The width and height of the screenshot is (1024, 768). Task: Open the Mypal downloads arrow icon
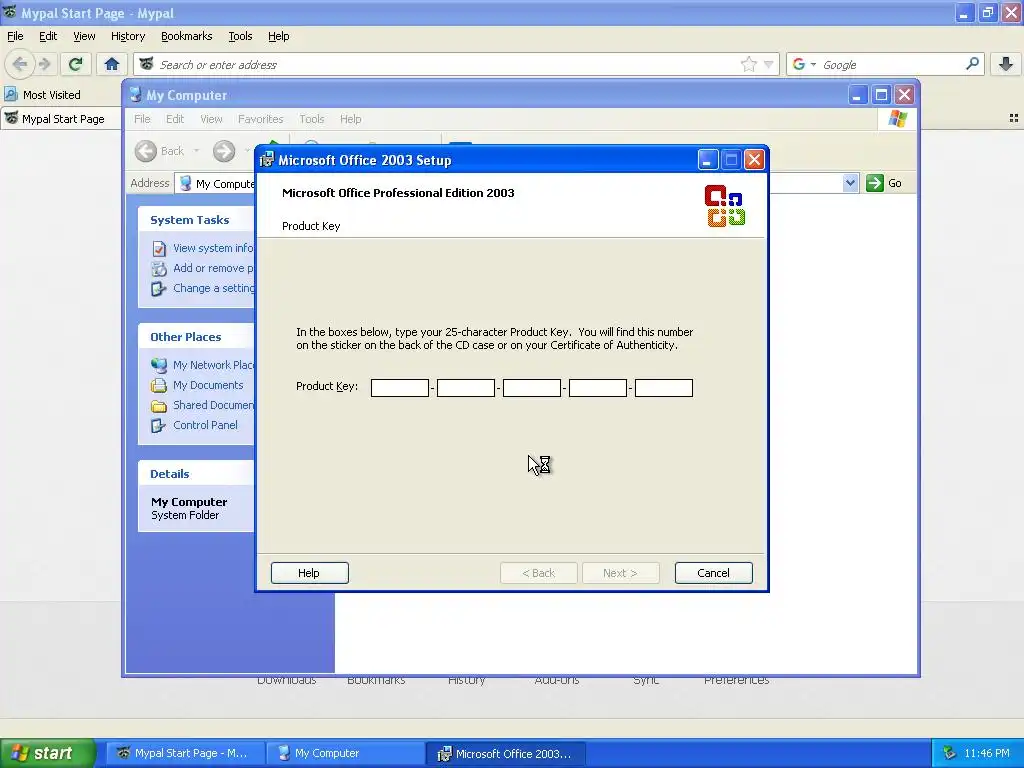(x=1006, y=64)
